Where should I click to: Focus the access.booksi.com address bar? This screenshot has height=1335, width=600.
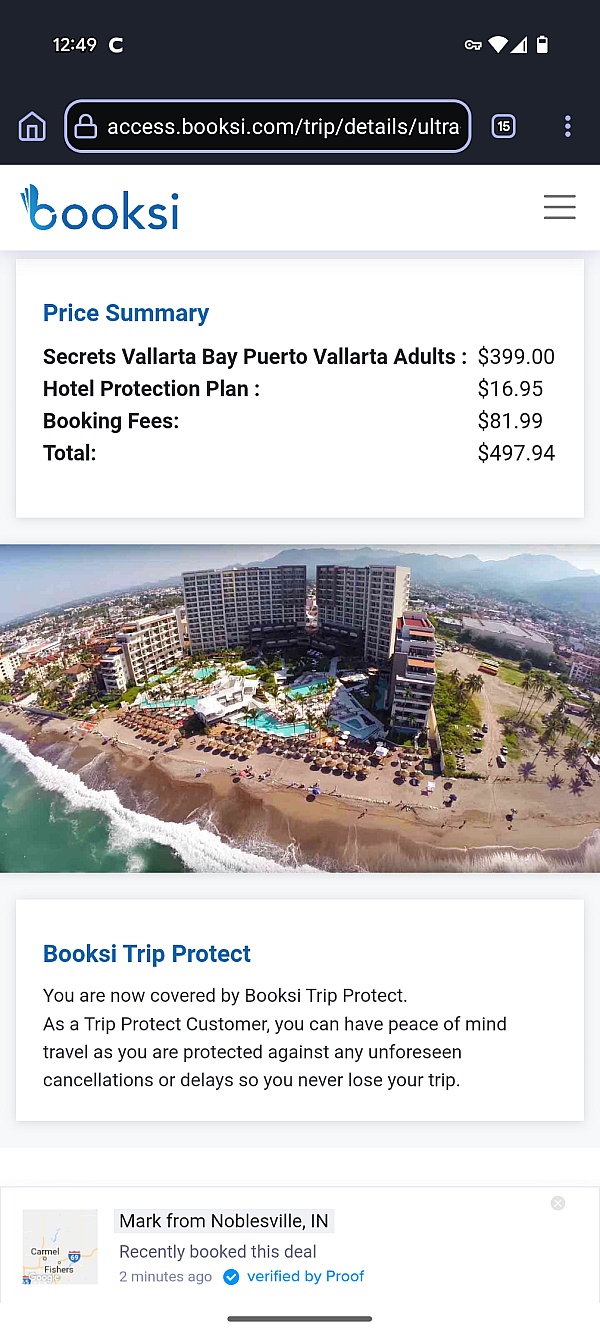(282, 127)
